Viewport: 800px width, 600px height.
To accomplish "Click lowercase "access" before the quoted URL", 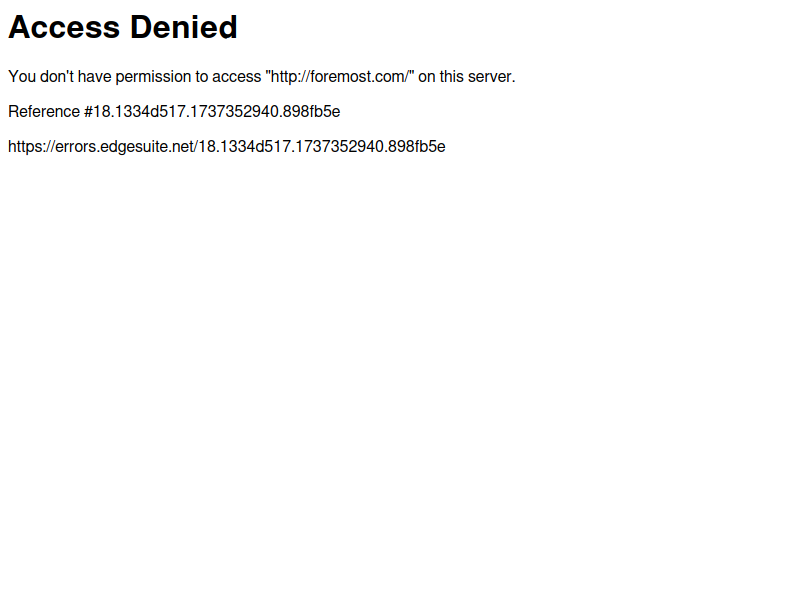I will [236, 77].
